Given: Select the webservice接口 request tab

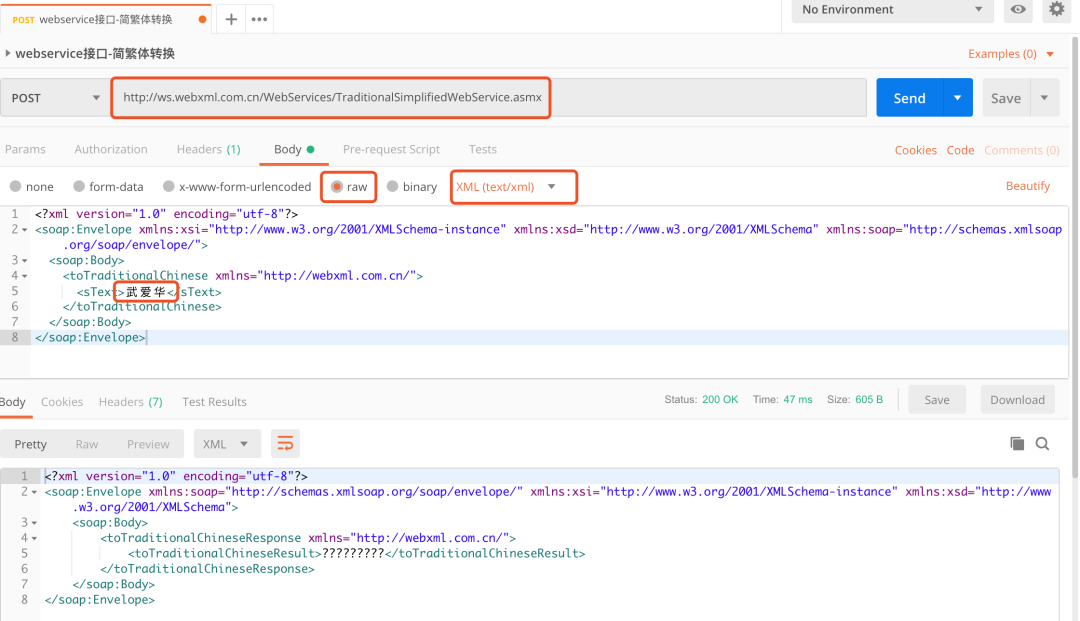Looking at the screenshot, I should 105,19.
